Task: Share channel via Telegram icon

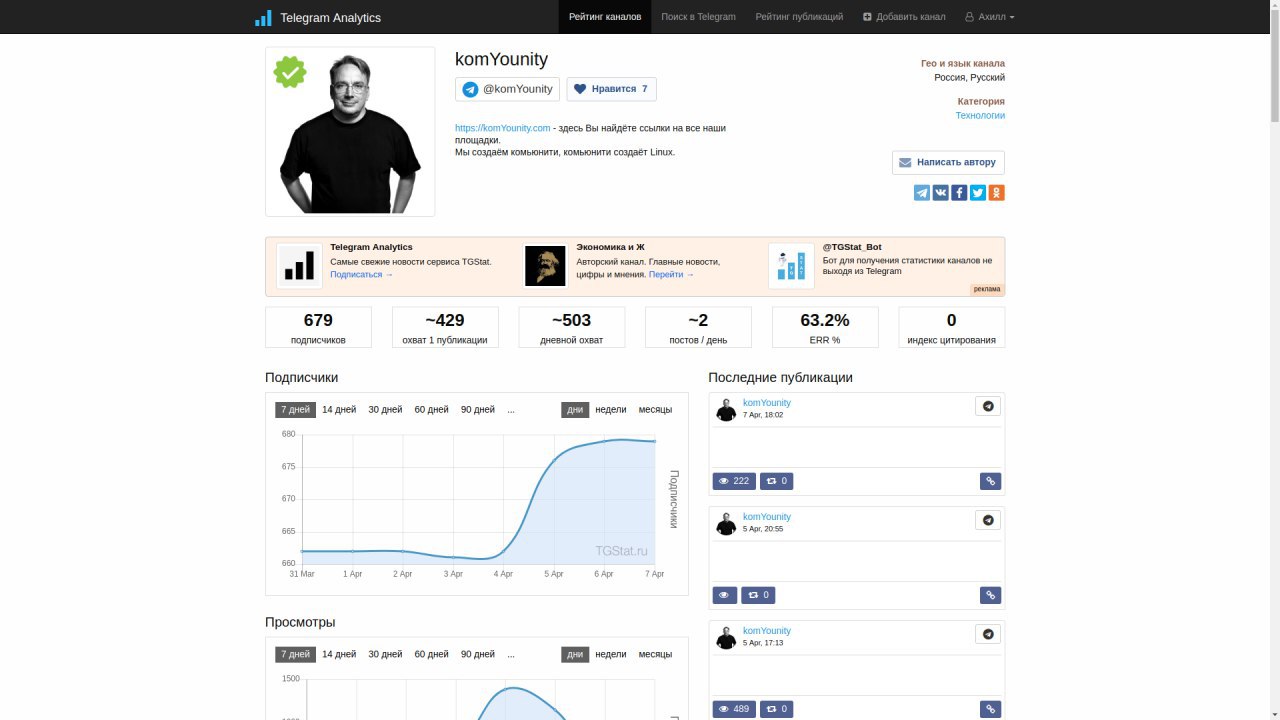Action: click(x=922, y=193)
